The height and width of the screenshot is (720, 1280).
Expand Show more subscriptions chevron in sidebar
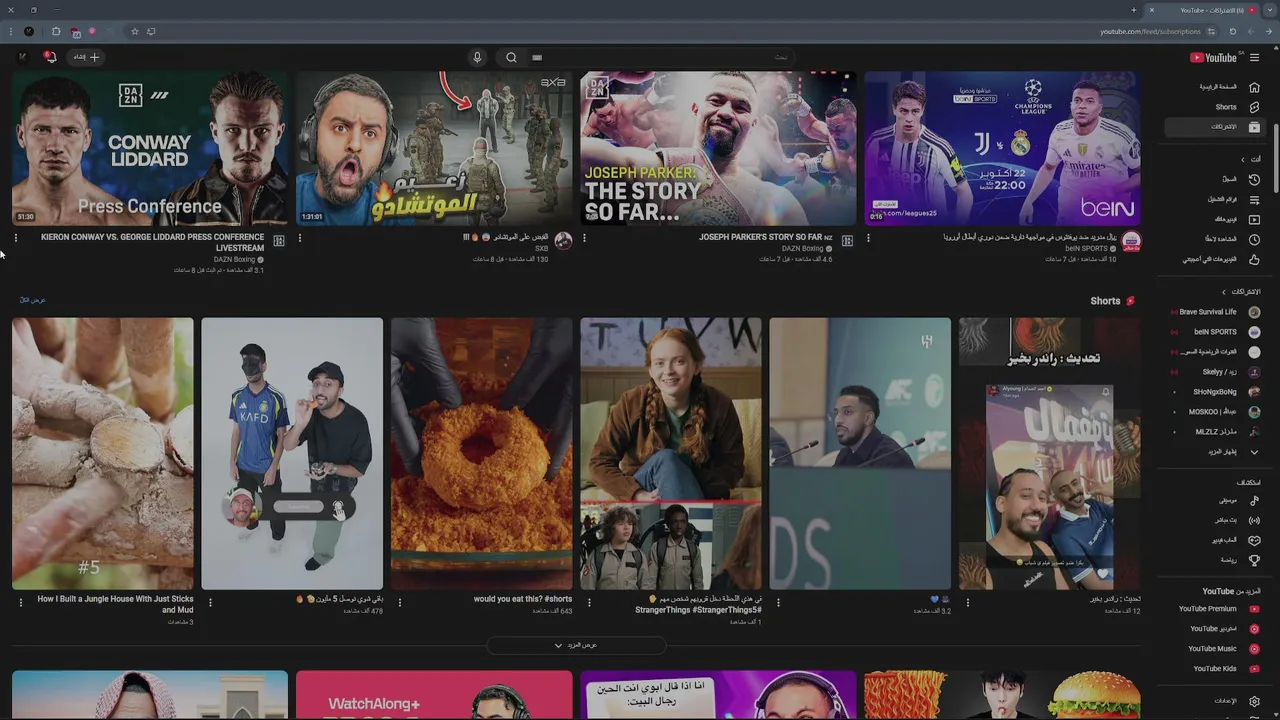(x=1254, y=452)
